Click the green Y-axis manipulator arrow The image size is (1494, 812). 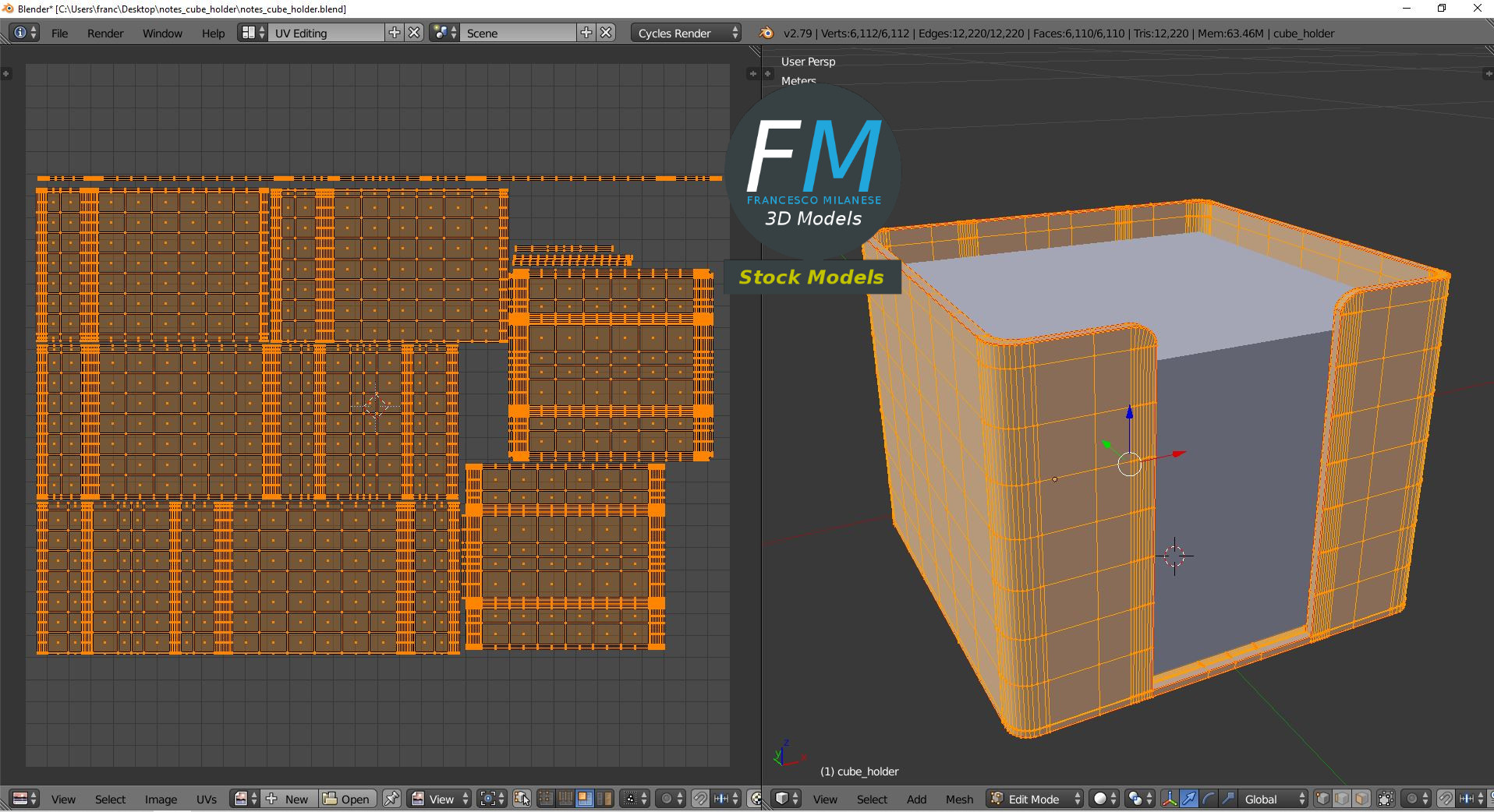click(x=1106, y=445)
